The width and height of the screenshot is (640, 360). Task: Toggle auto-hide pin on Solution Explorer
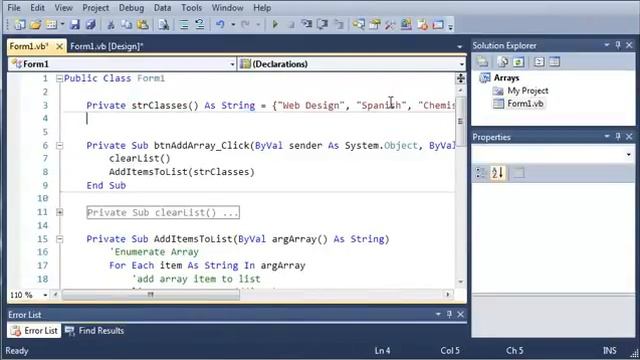point(618,45)
